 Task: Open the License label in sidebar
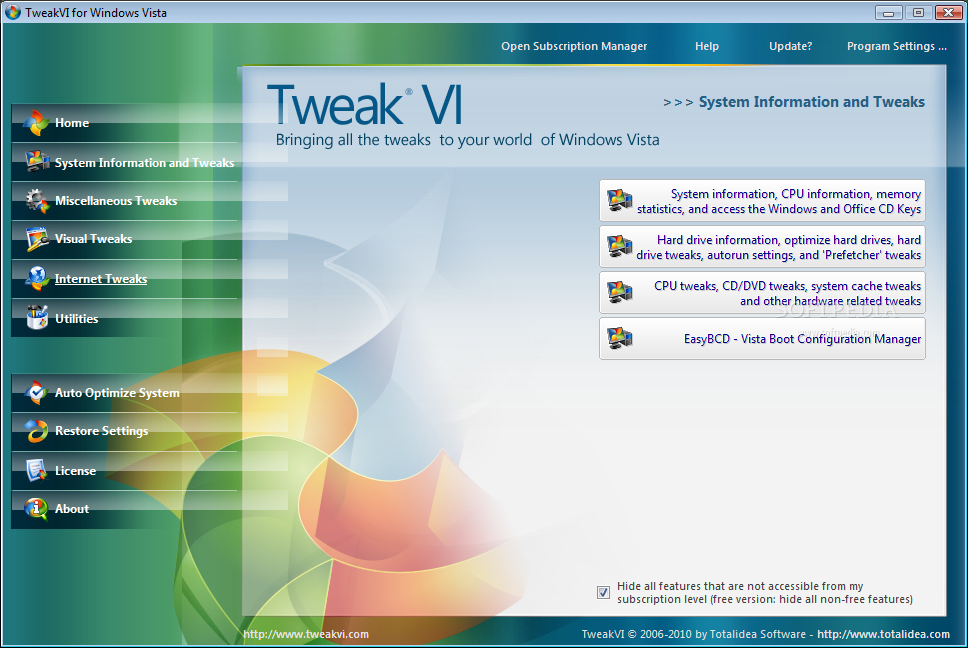[x=75, y=470]
